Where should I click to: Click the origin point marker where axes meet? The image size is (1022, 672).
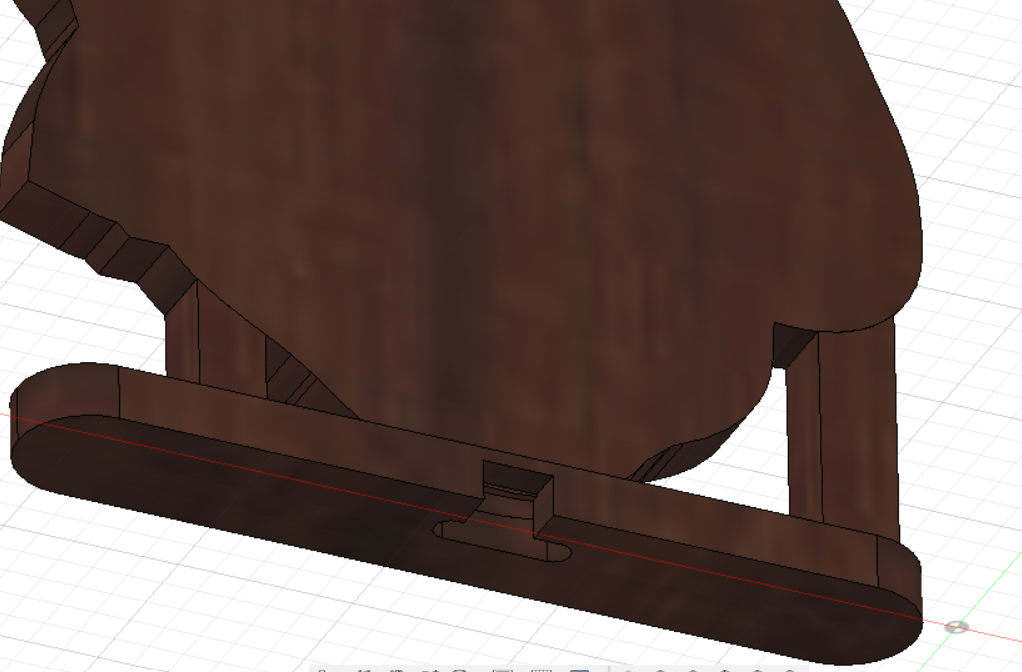click(957, 627)
